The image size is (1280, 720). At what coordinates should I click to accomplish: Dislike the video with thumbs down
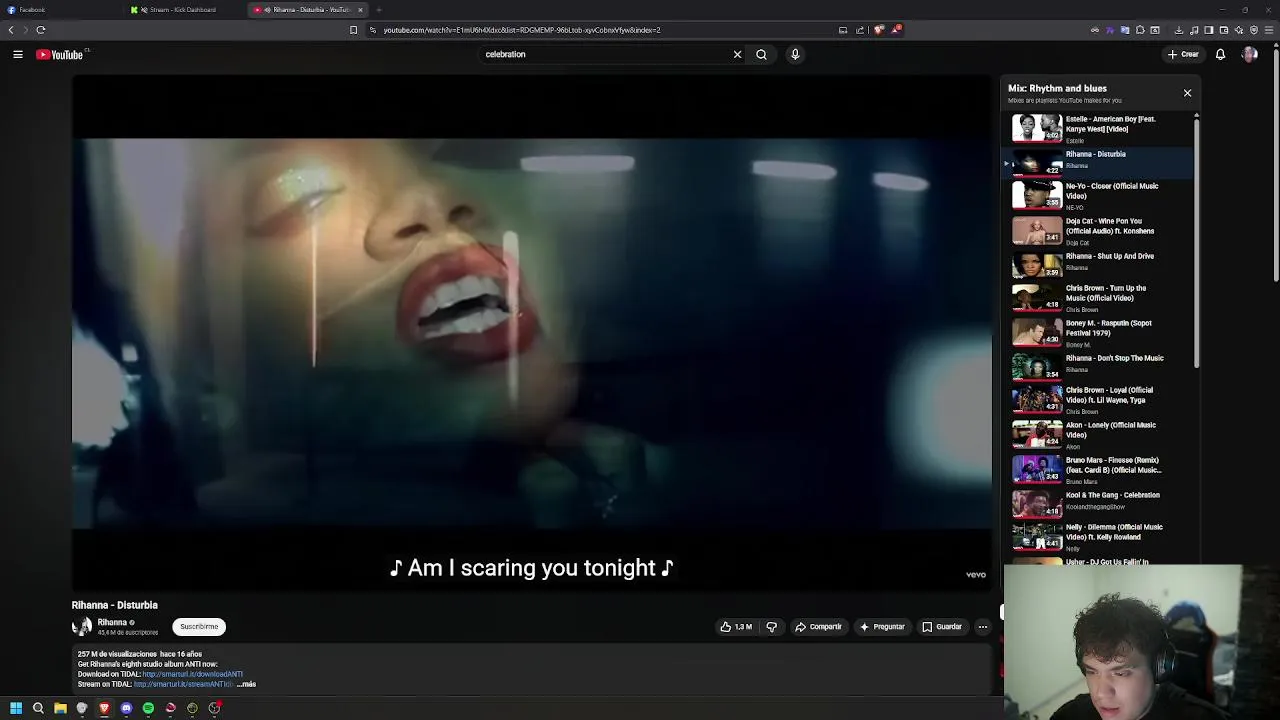tap(771, 627)
